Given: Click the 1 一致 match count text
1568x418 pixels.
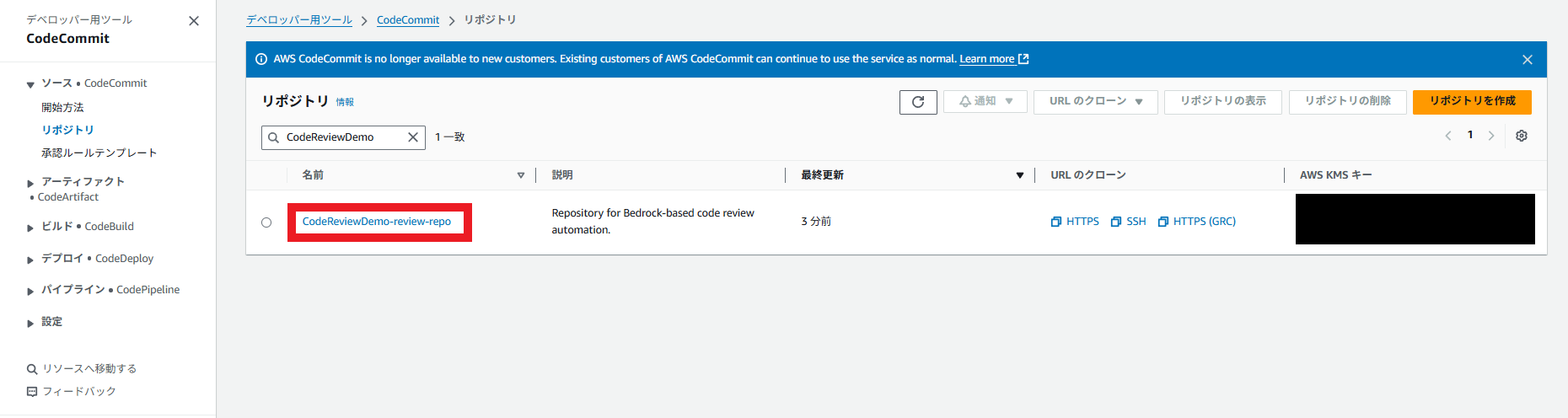Looking at the screenshot, I should (450, 137).
